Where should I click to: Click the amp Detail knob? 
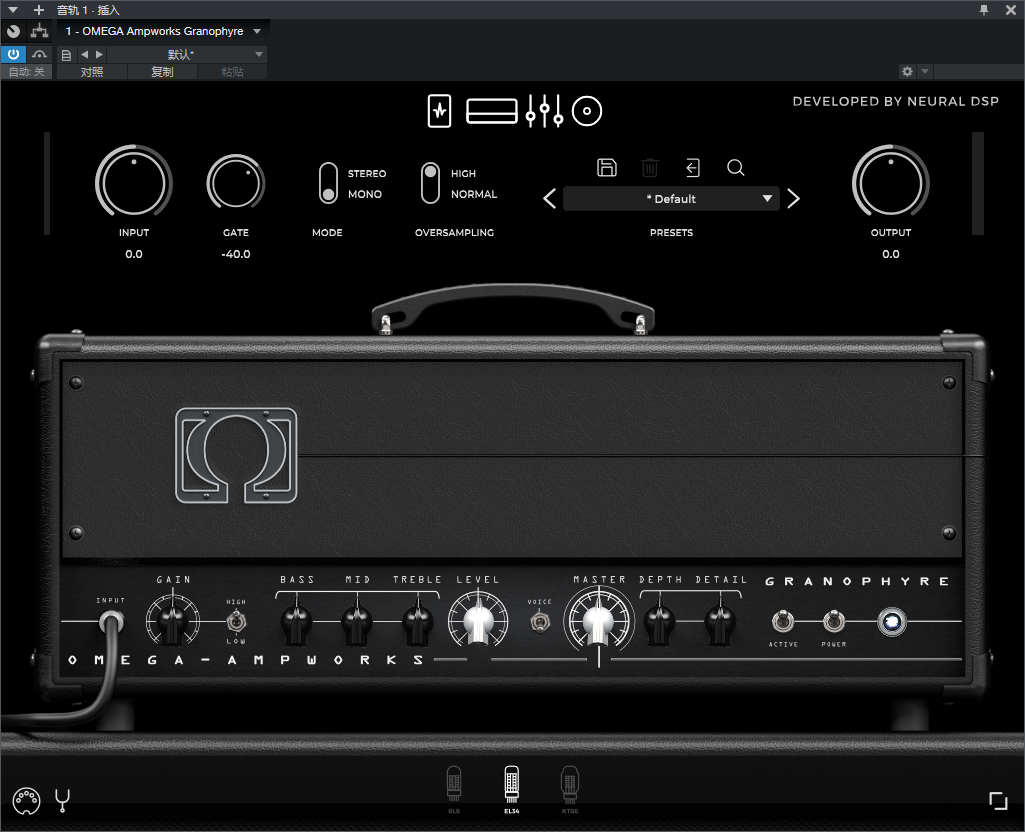[720, 622]
